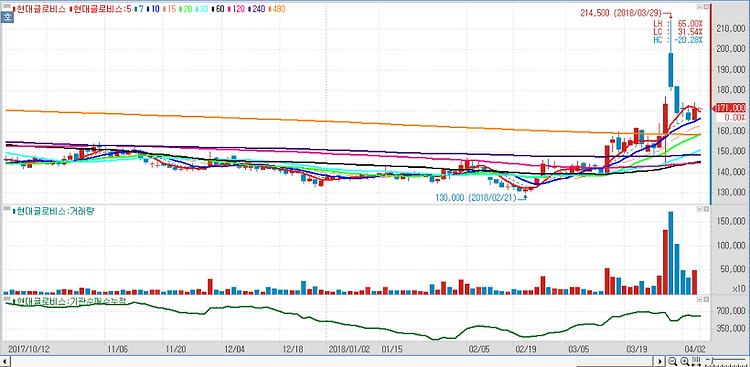The width and height of the screenshot is (750, 367).
Task: Click scrollbar left arrow button
Action: point(4,361)
